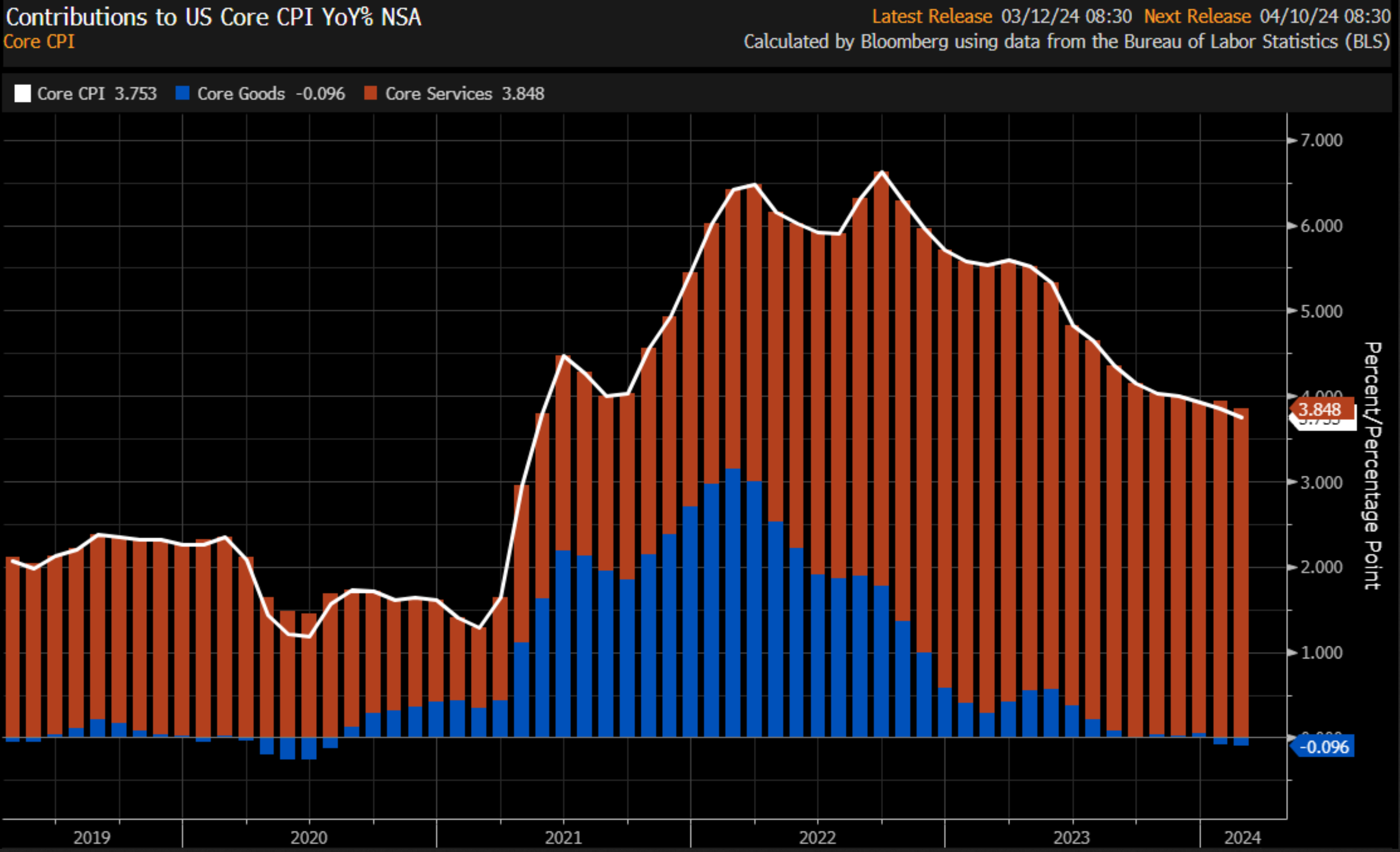The height and width of the screenshot is (852, 1400).
Task: Click the 2019 x-axis label
Action: (92, 837)
